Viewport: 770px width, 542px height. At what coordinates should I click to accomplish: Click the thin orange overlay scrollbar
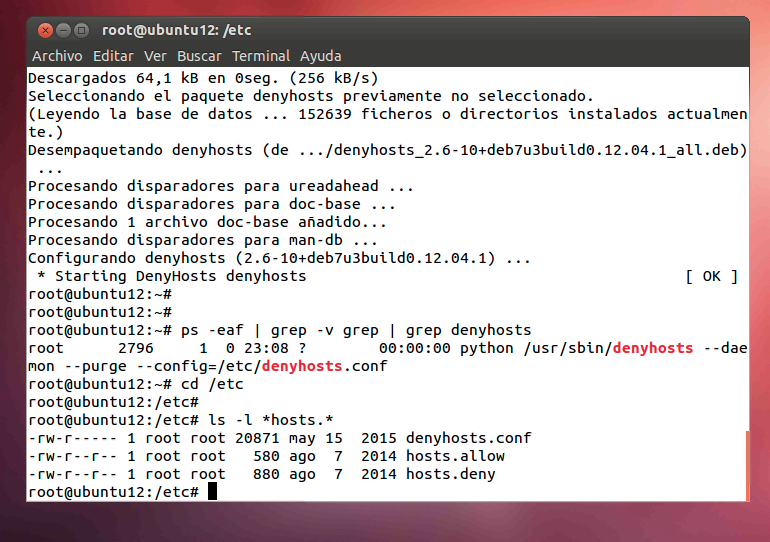[746, 465]
